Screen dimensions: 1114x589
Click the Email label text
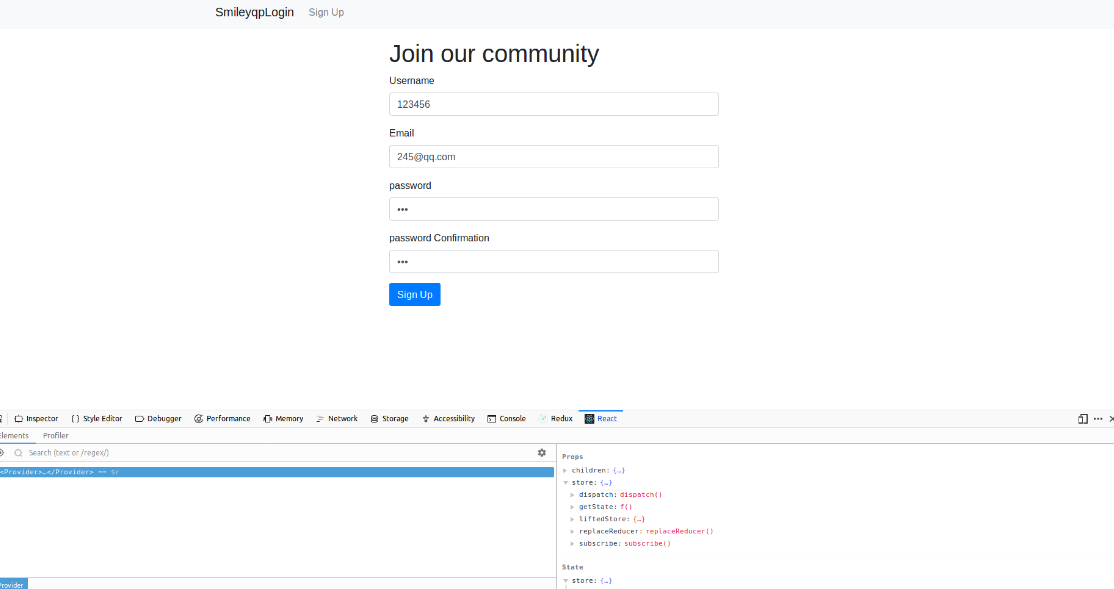click(401, 133)
